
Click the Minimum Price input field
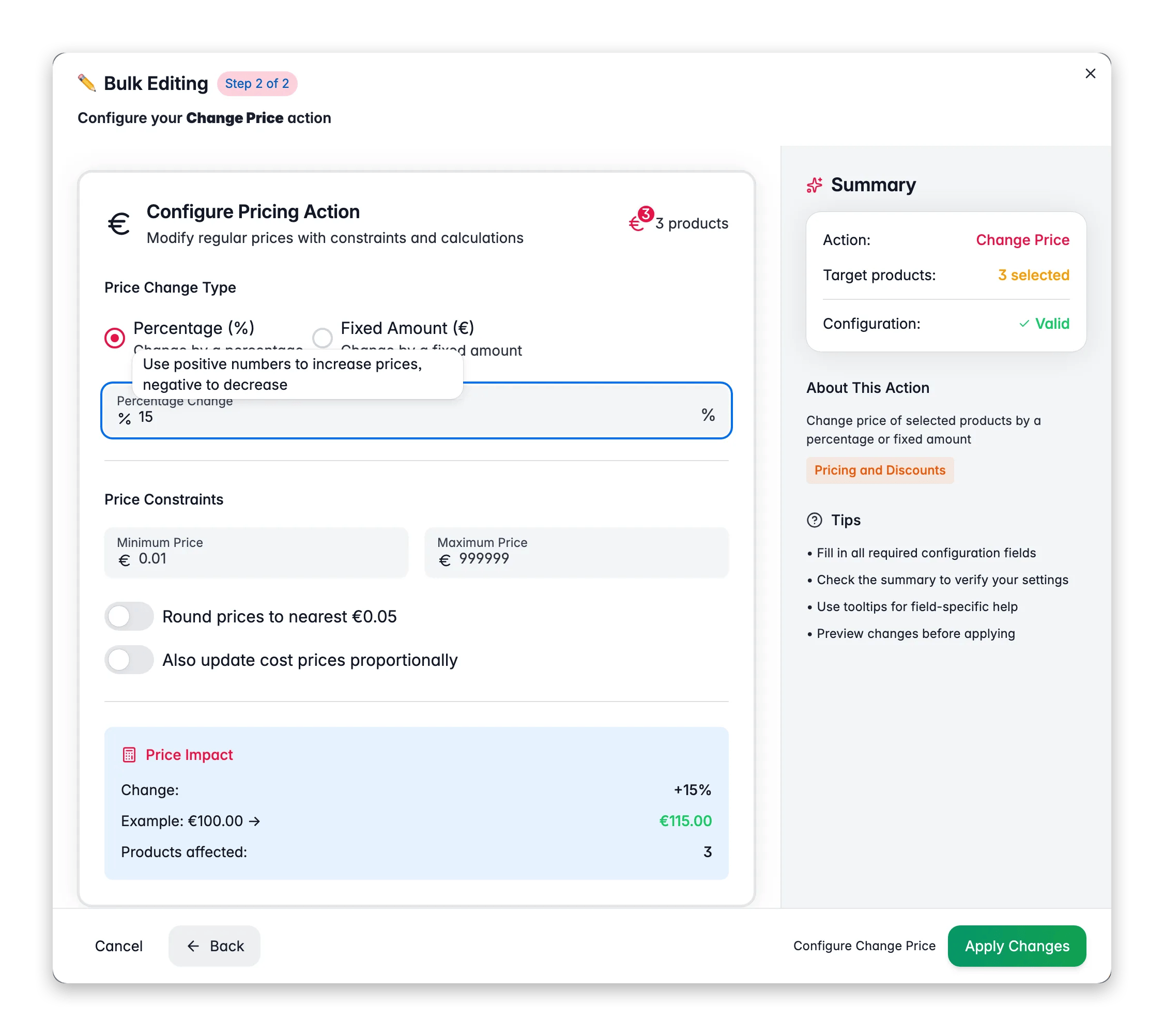coord(256,553)
